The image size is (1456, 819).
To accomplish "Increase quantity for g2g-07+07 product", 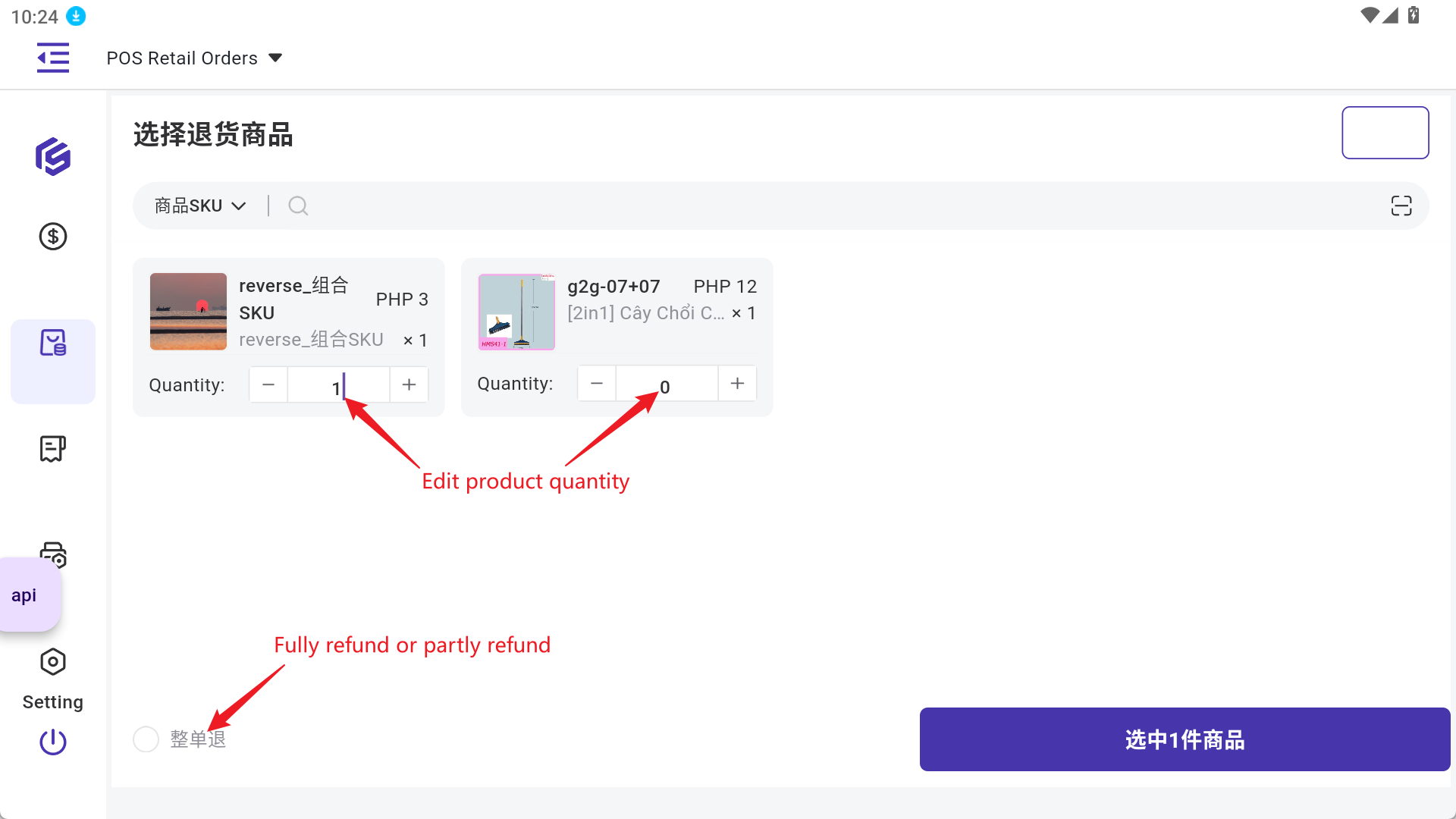I will [x=737, y=384].
